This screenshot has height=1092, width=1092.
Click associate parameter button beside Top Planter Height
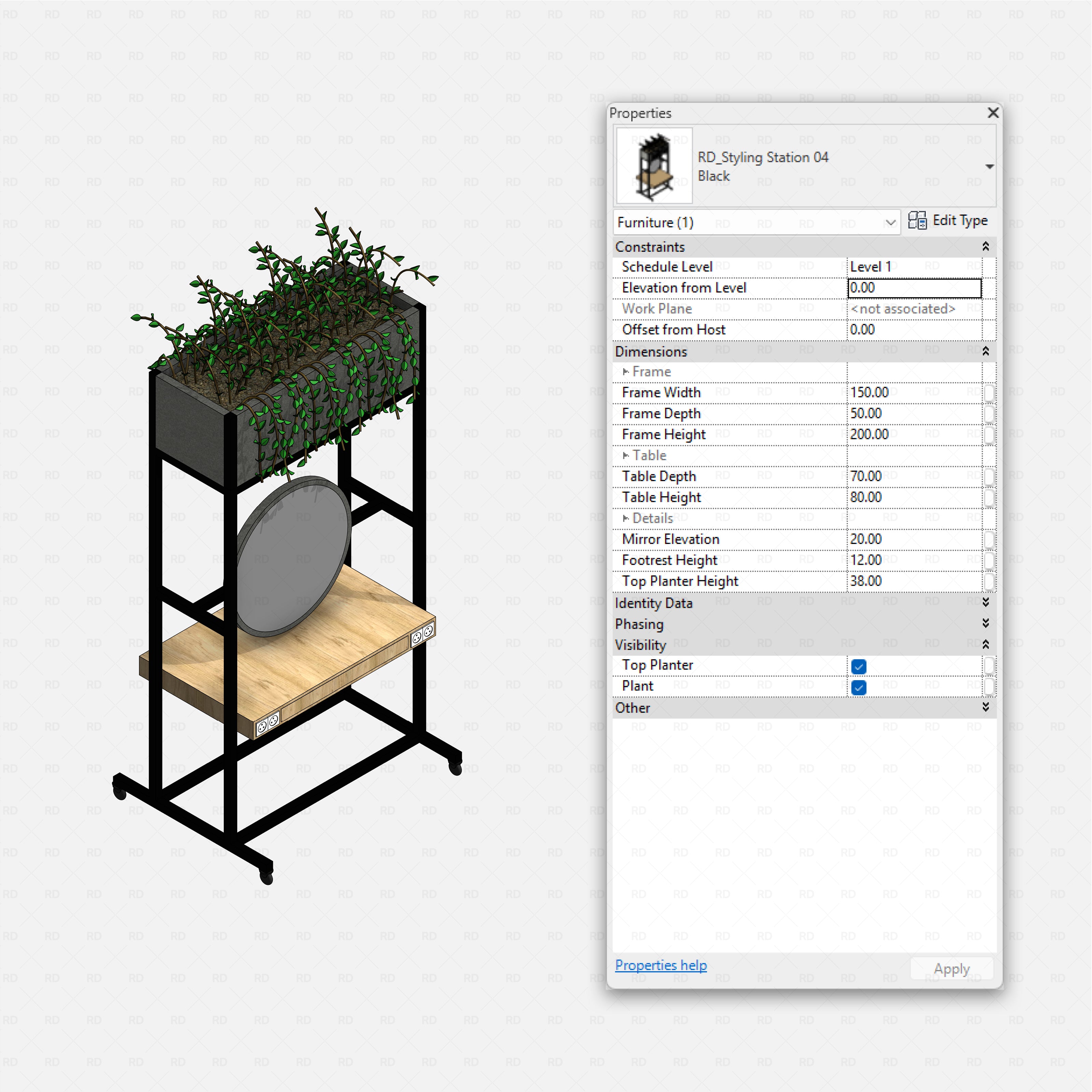coord(990,580)
